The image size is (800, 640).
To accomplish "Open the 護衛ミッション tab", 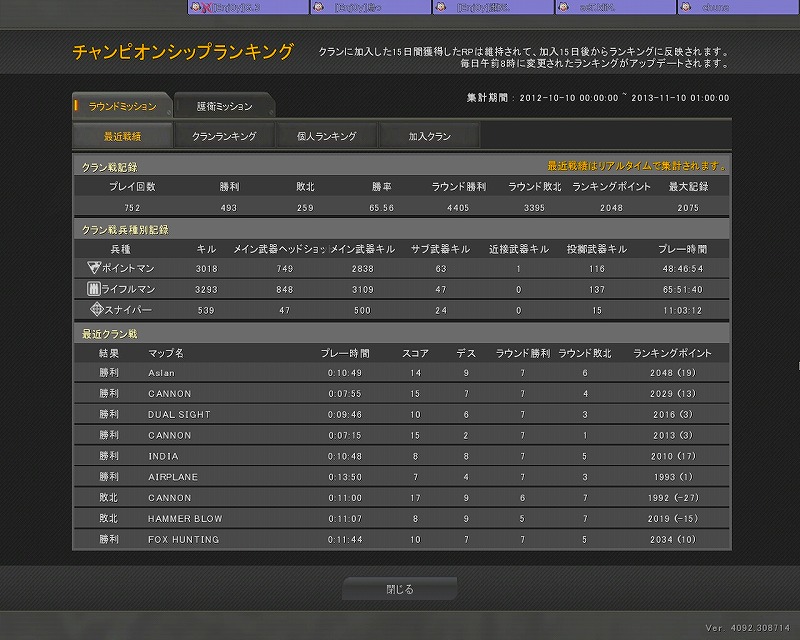I will click(225, 106).
